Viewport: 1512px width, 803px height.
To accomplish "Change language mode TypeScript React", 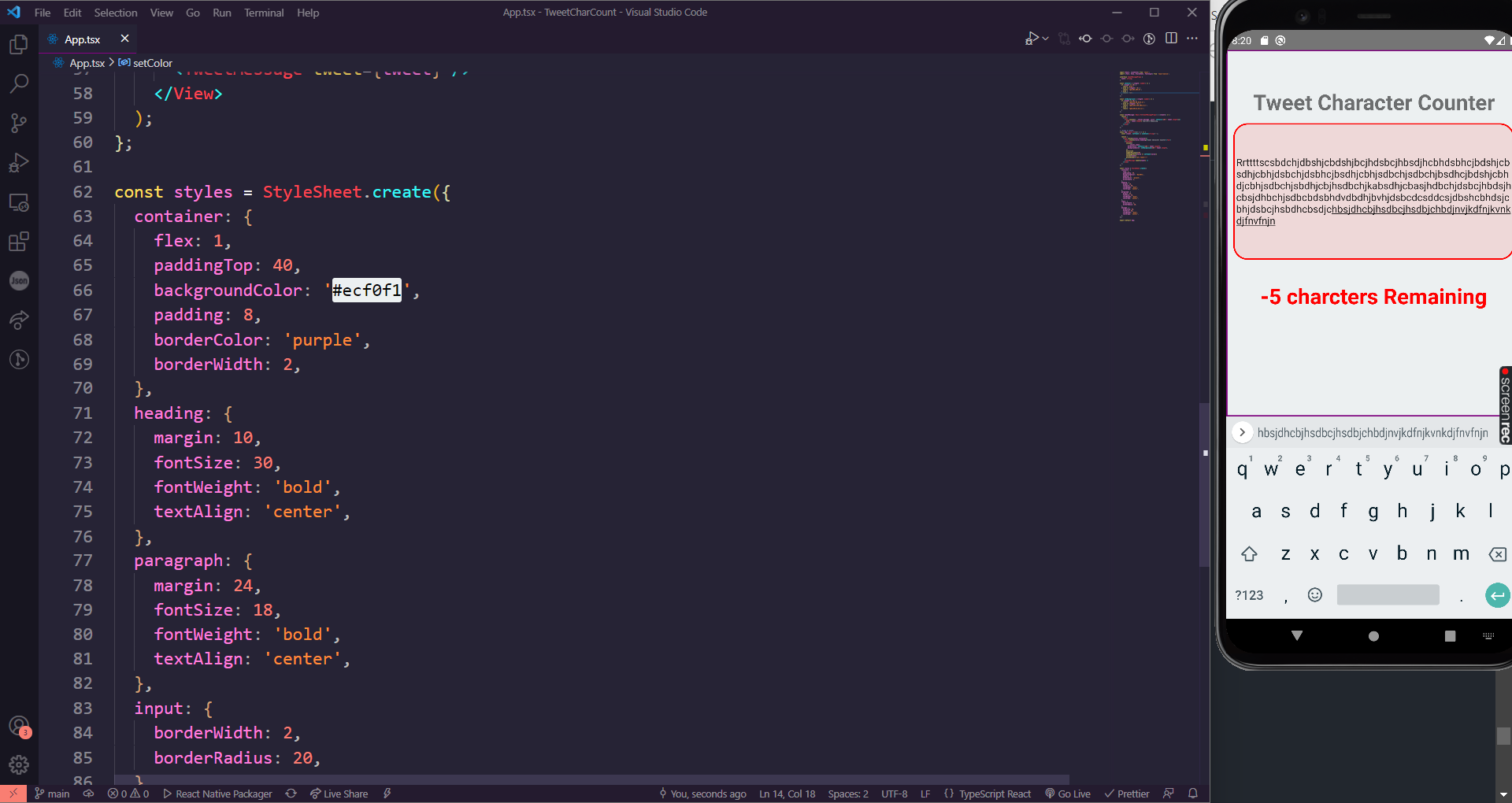I will (988, 794).
